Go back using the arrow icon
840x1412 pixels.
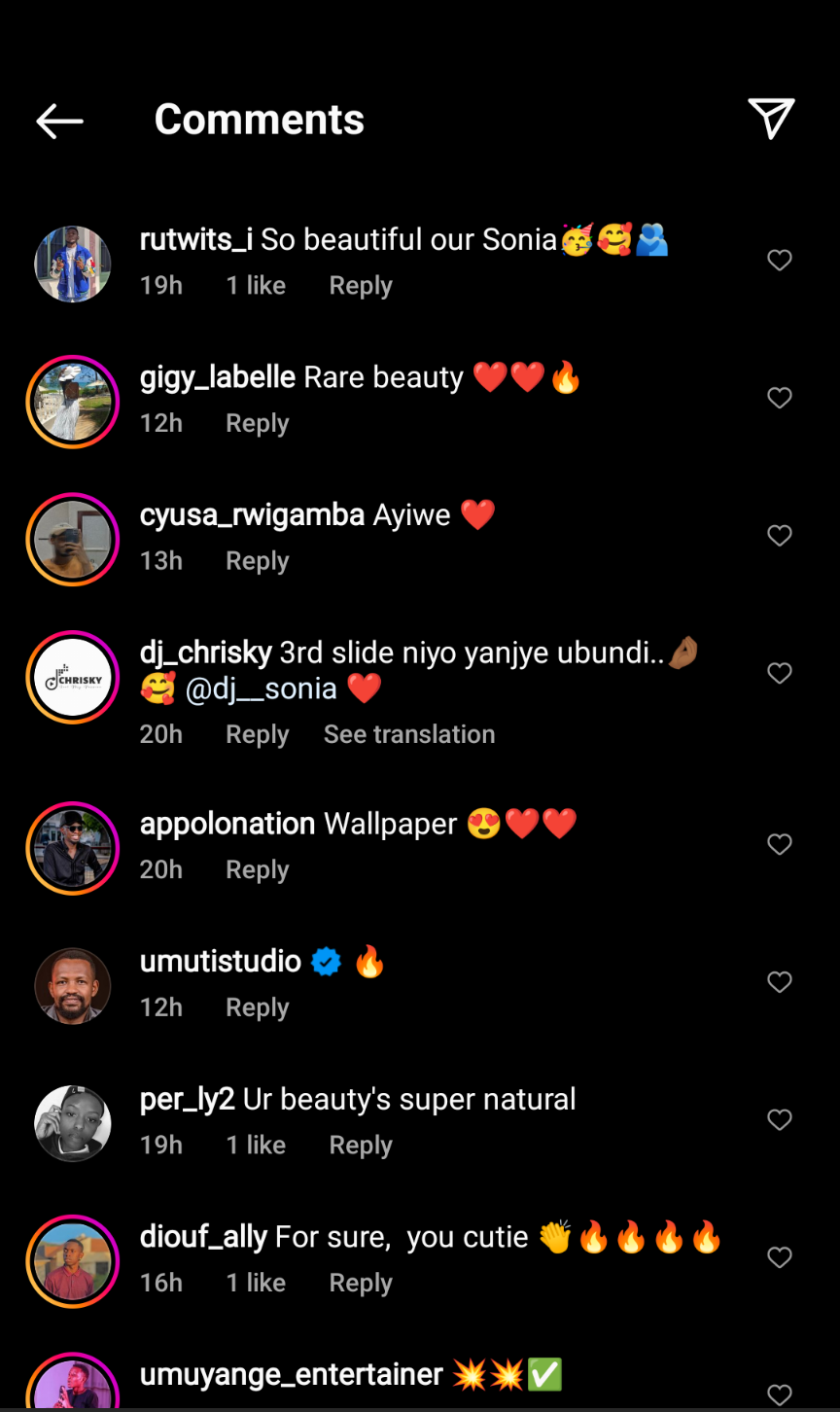(x=59, y=121)
